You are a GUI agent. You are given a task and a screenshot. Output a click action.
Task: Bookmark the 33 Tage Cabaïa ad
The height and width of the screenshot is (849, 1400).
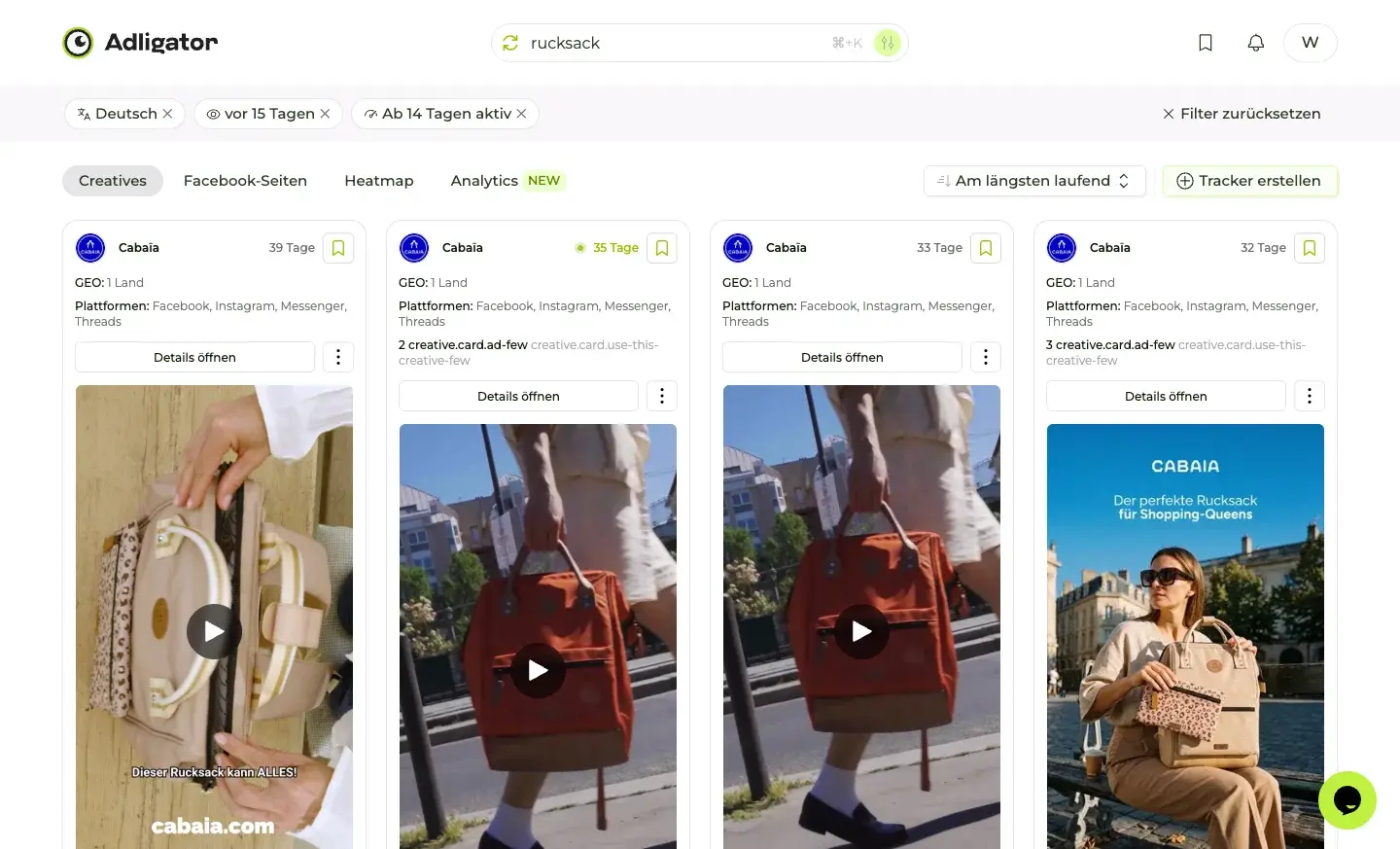point(986,248)
